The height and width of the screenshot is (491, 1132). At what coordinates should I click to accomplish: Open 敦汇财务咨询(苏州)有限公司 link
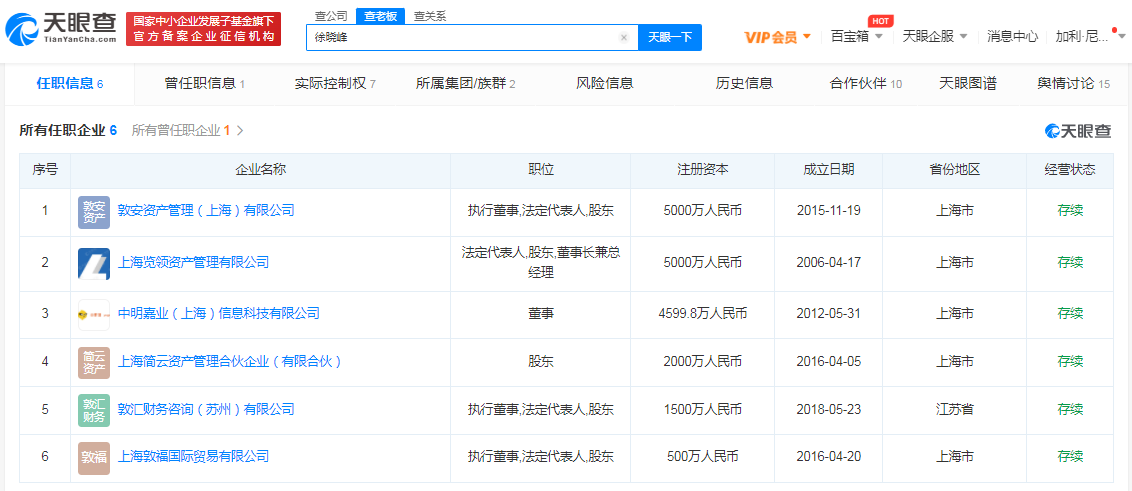206,409
